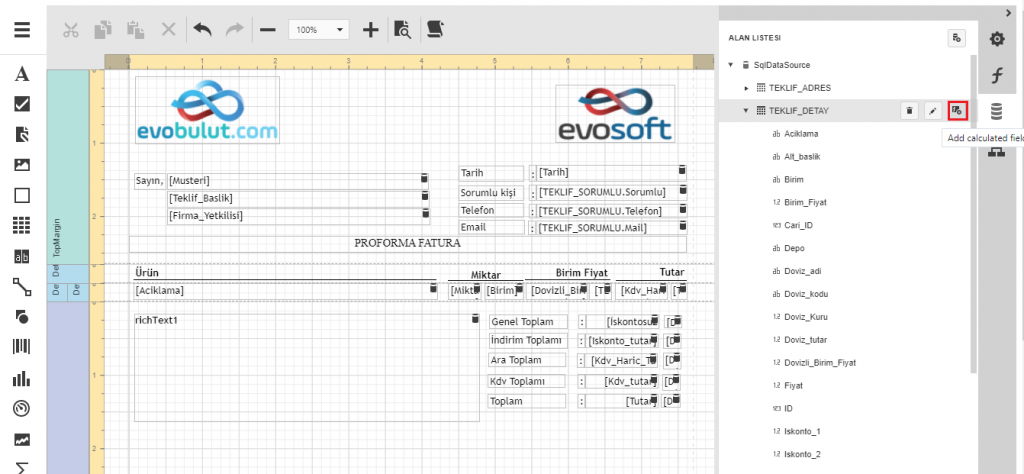Select the Check Box control tool
1024x474 pixels.
coord(22,103)
